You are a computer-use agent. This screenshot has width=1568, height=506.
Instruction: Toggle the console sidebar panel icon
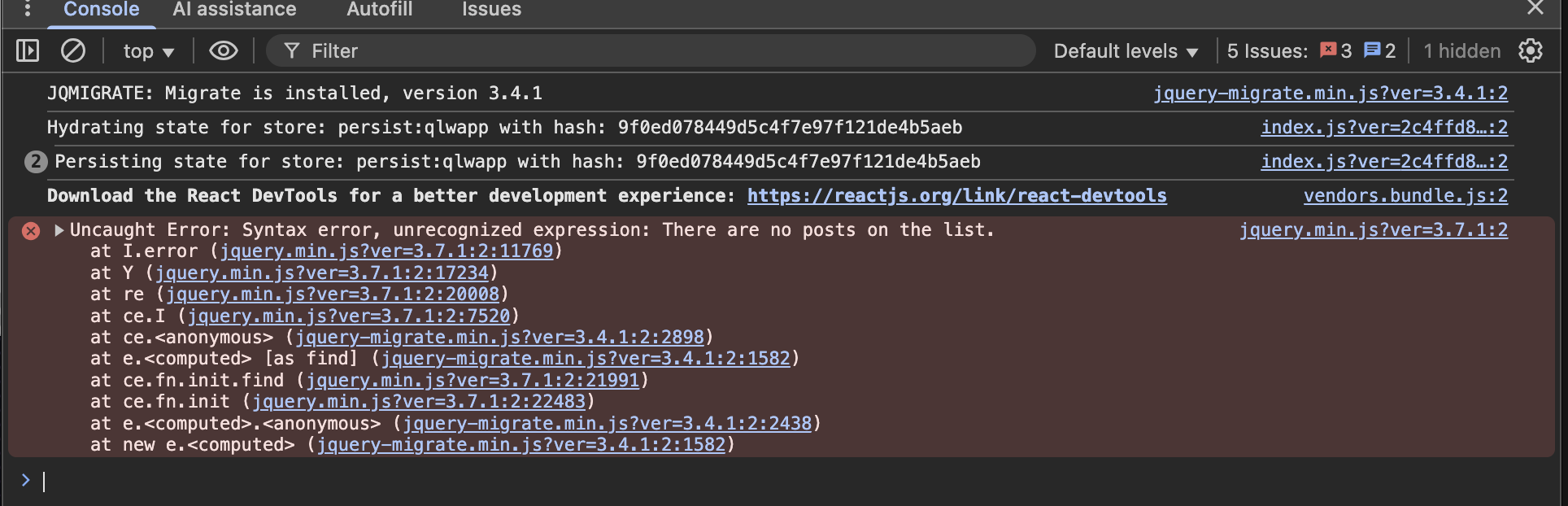coord(28,51)
